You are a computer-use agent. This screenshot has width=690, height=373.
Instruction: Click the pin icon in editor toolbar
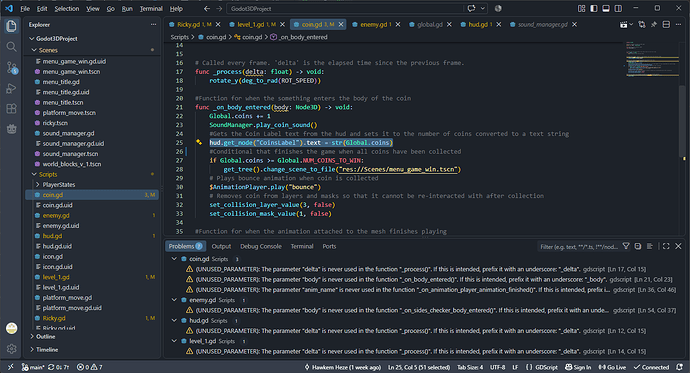(x=654, y=25)
